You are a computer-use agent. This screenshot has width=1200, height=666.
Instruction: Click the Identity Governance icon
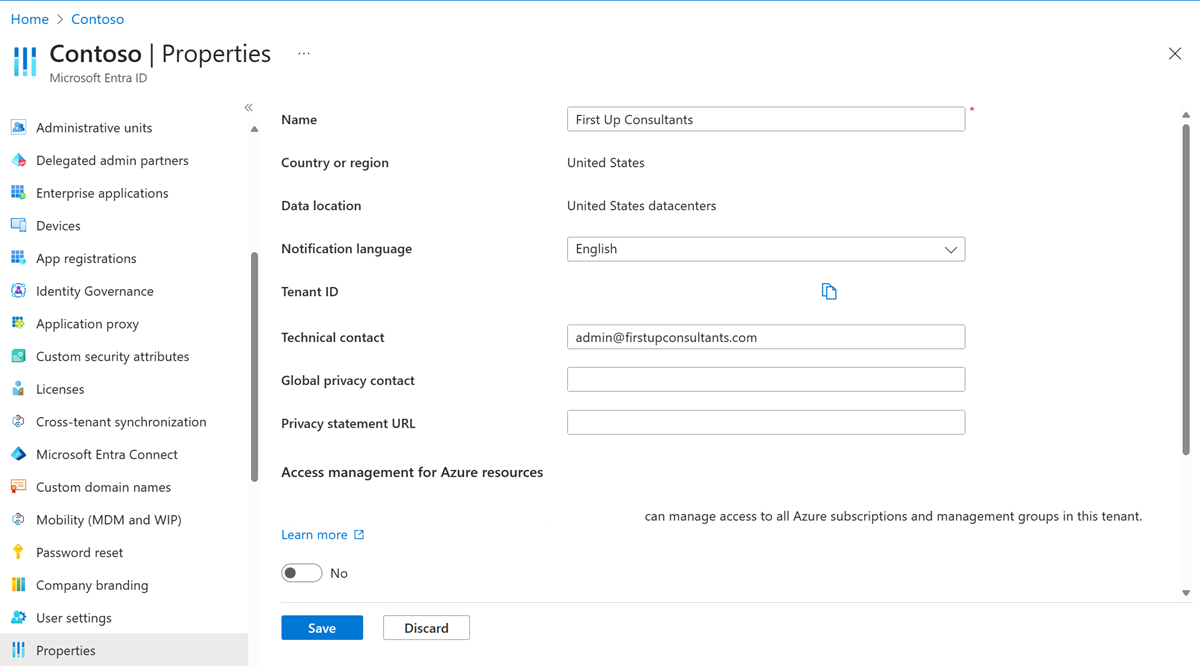[18, 291]
